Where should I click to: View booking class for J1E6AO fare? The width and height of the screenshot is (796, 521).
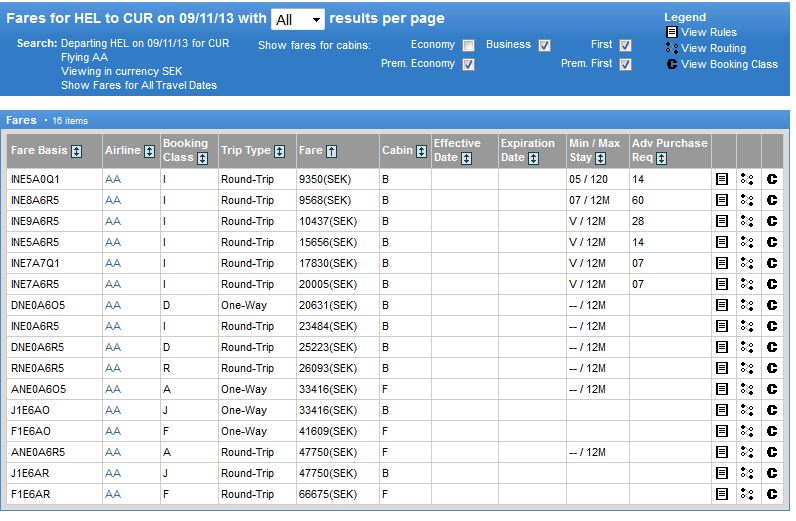coord(771,410)
